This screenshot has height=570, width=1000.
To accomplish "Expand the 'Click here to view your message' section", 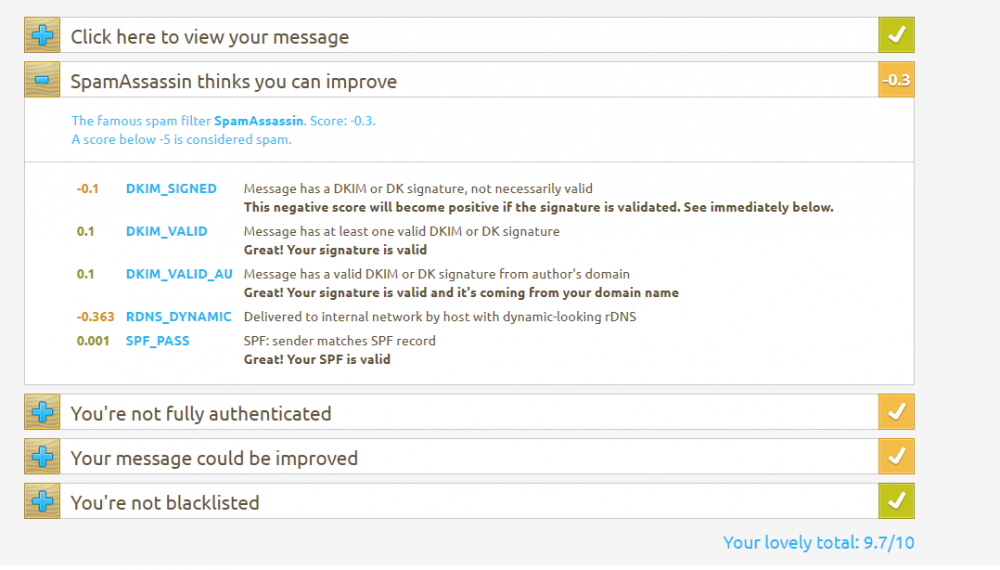I will tap(42, 35).
